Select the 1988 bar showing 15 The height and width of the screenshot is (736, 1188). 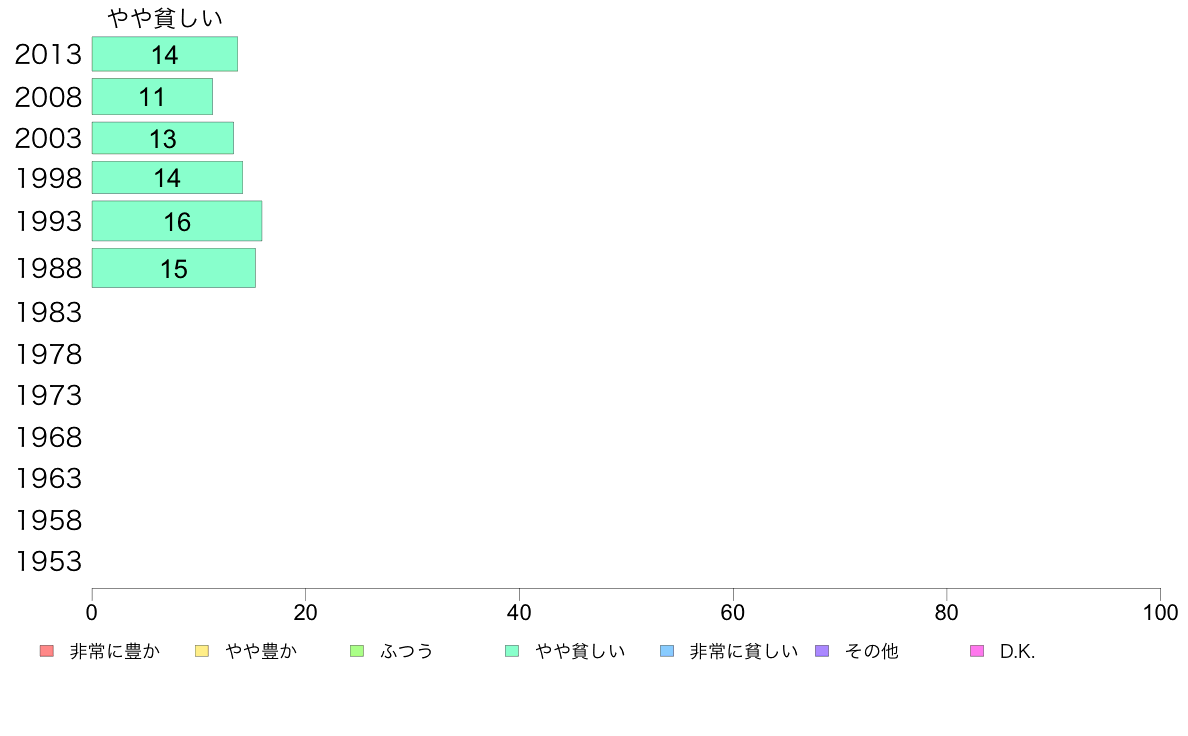[174, 268]
